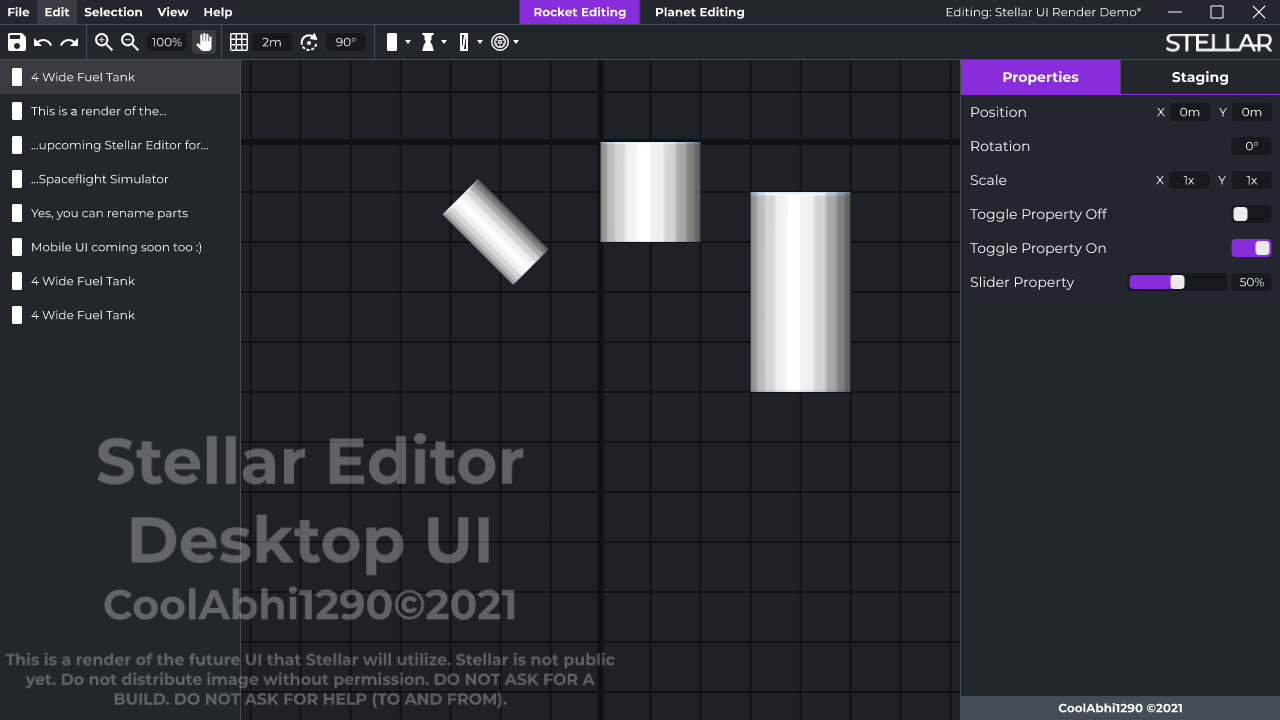Click the Position Y 0m field
The width and height of the screenshot is (1280, 720).
click(x=1252, y=112)
